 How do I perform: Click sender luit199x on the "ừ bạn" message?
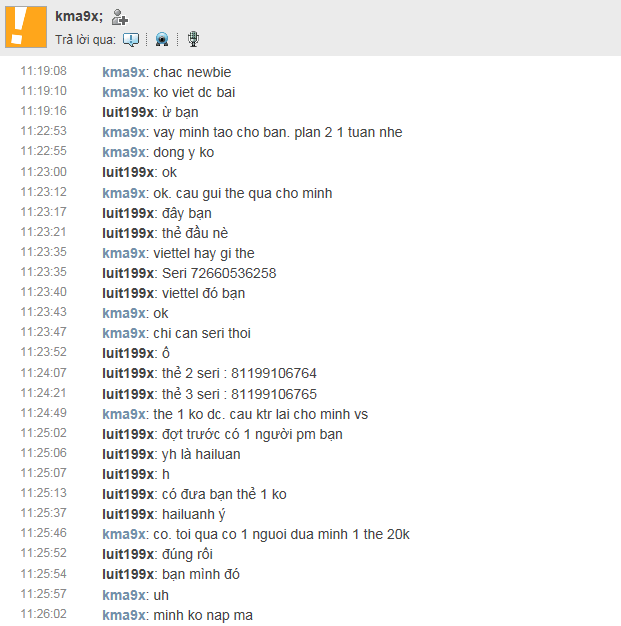click(x=128, y=112)
